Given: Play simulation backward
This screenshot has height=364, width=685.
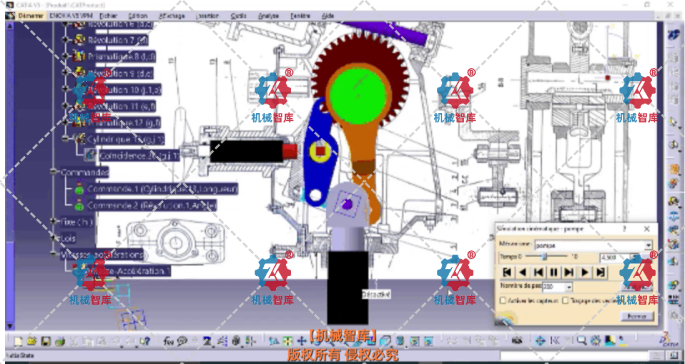Looking at the screenshot, I should pos(522,272).
